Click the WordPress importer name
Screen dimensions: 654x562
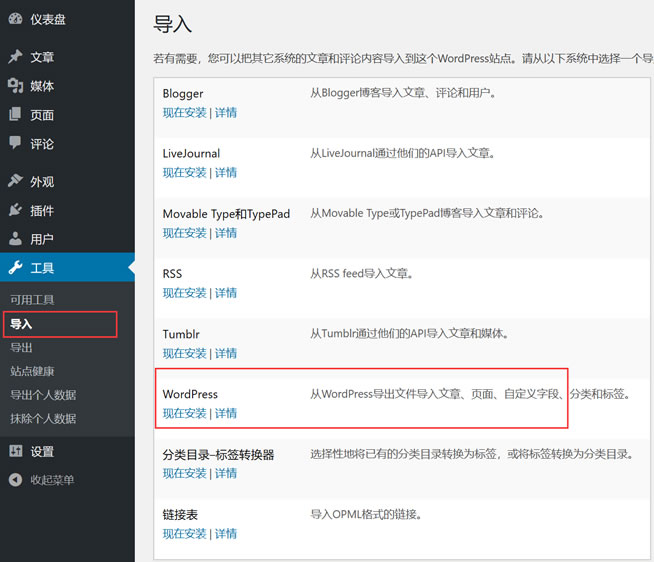click(190, 394)
